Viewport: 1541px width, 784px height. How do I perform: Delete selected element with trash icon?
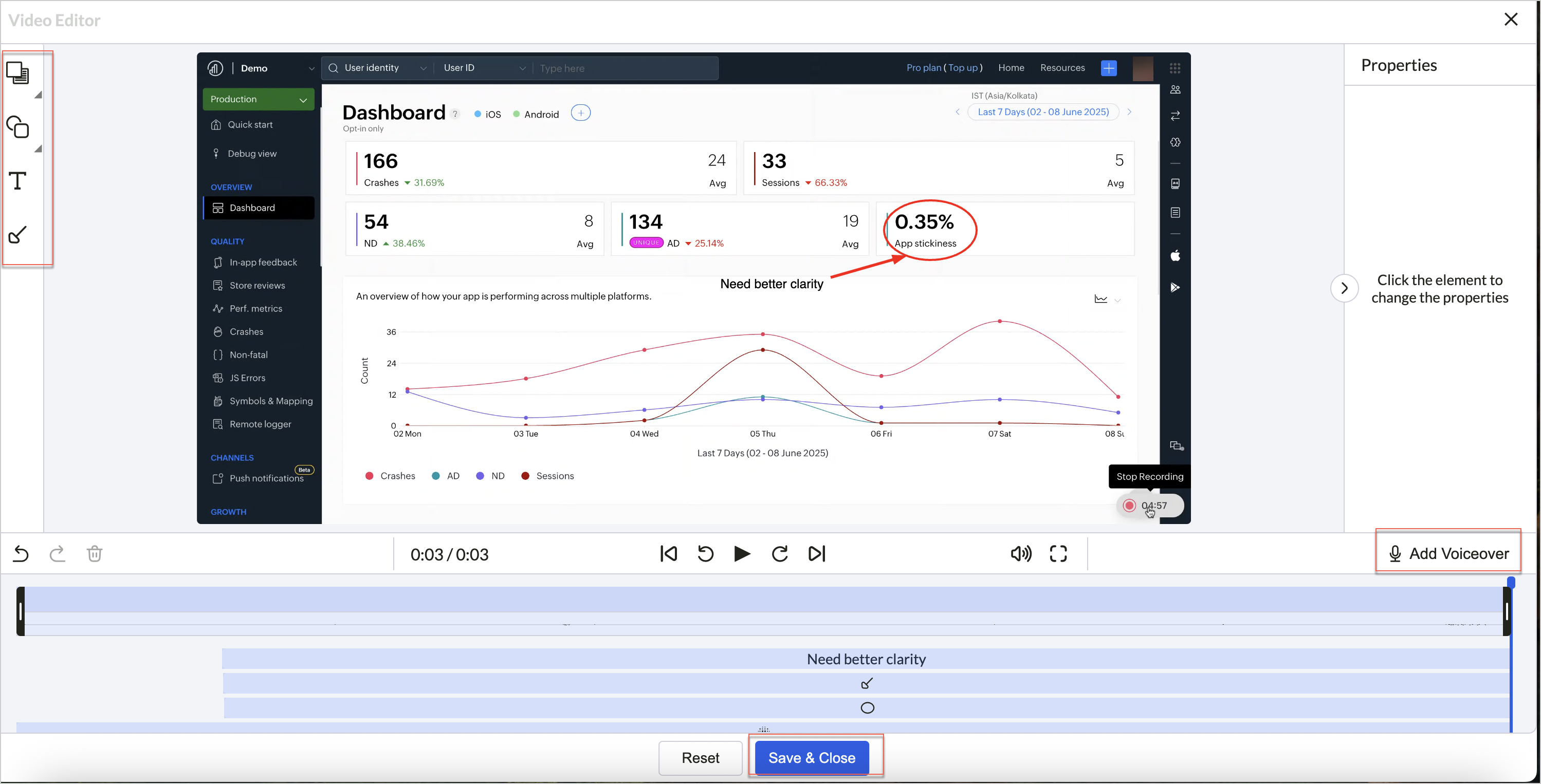pyautogui.click(x=95, y=553)
